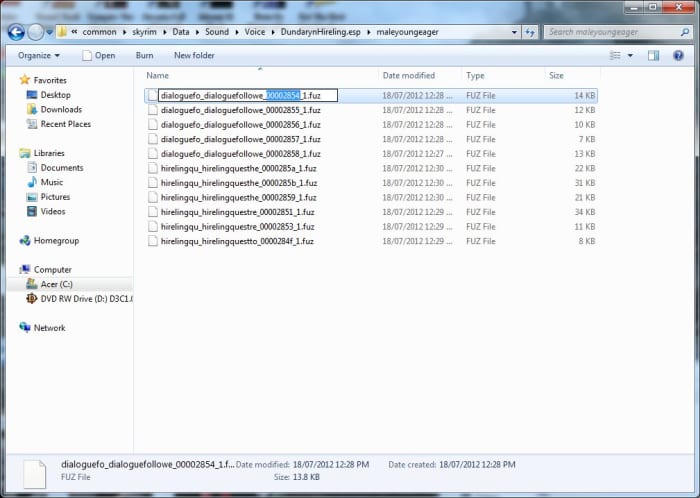This screenshot has height=498, width=700.
Task: Open the view options dropdown arrow
Action: pos(630,56)
